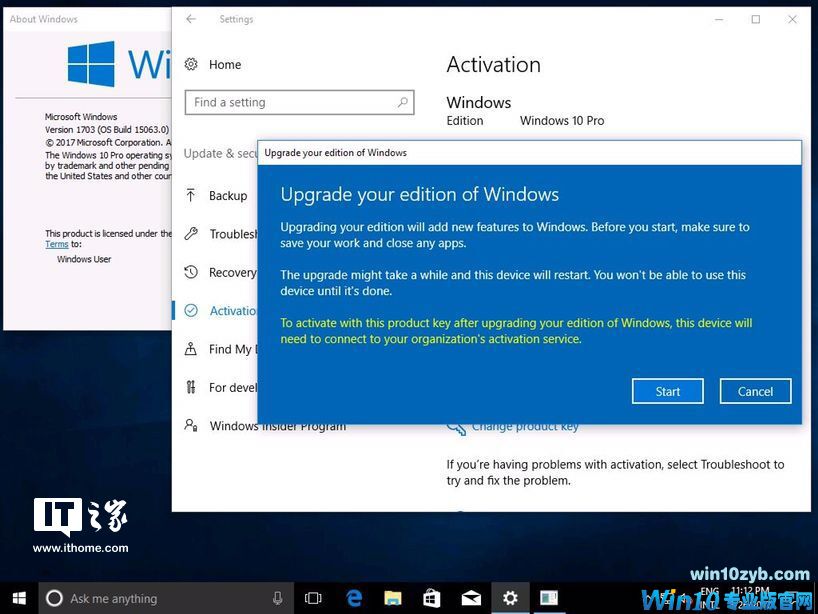
Task: Click the Windows 10 Pro edition value
Action: pos(562,121)
